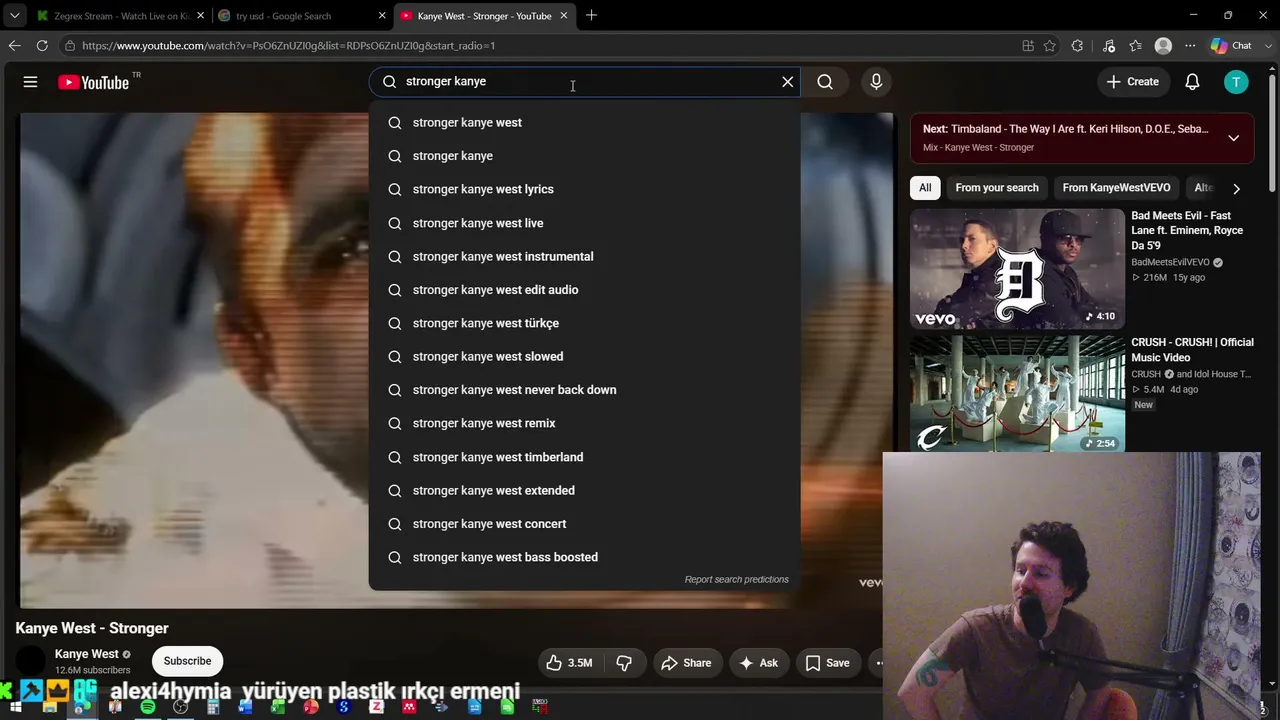Open the YouTube guide hamburger menu

30,82
